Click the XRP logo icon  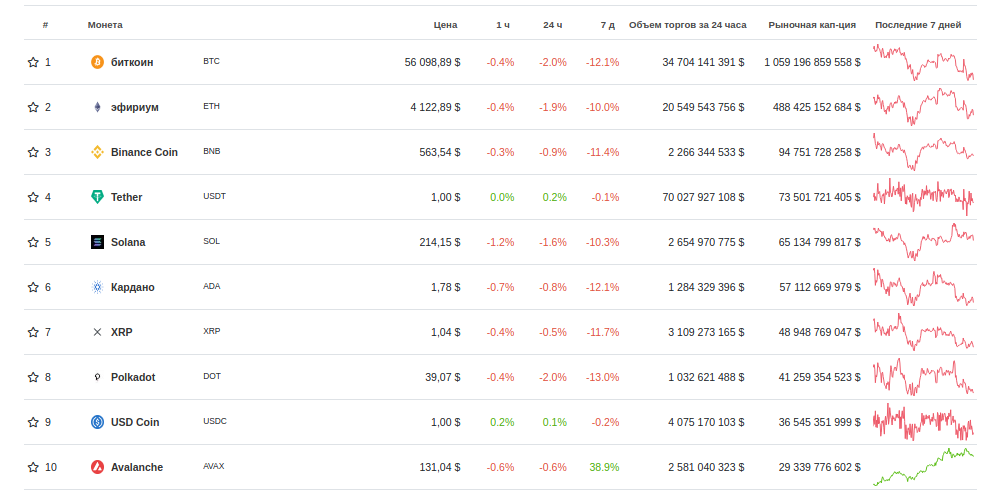[x=97, y=332]
